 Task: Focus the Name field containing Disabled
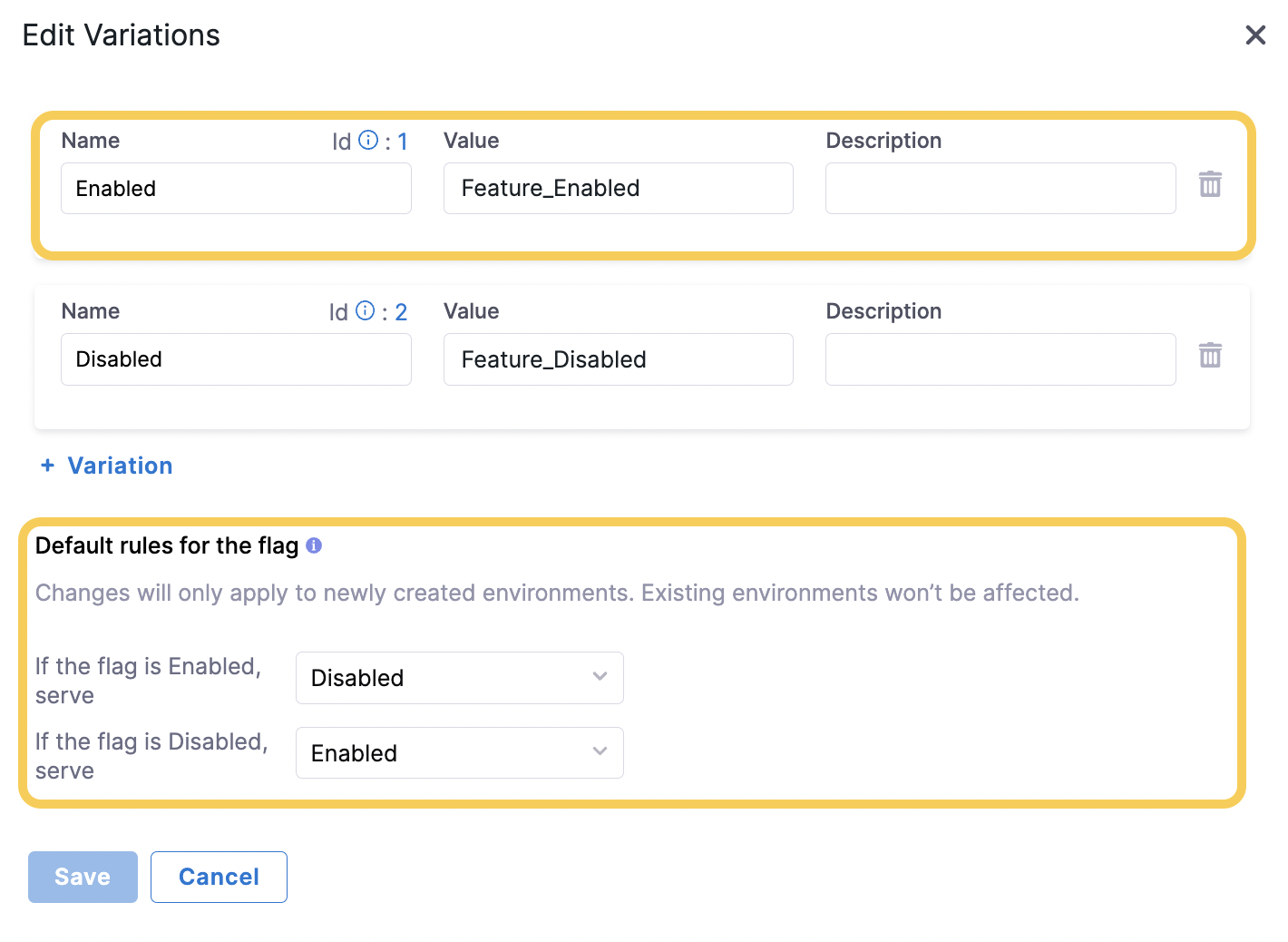(236, 359)
